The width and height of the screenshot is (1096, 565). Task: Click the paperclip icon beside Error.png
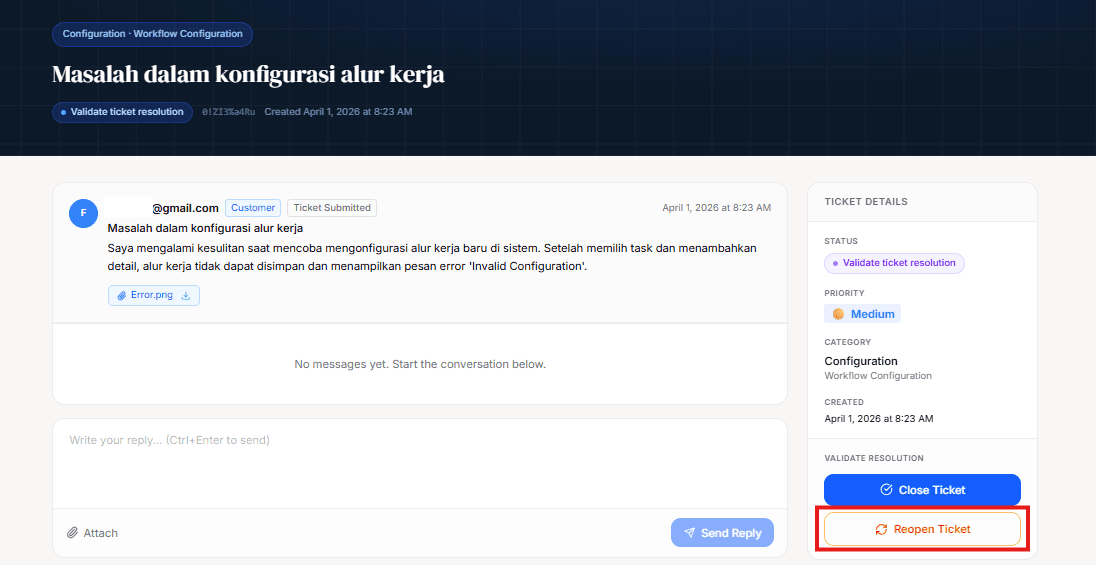[121, 296]
